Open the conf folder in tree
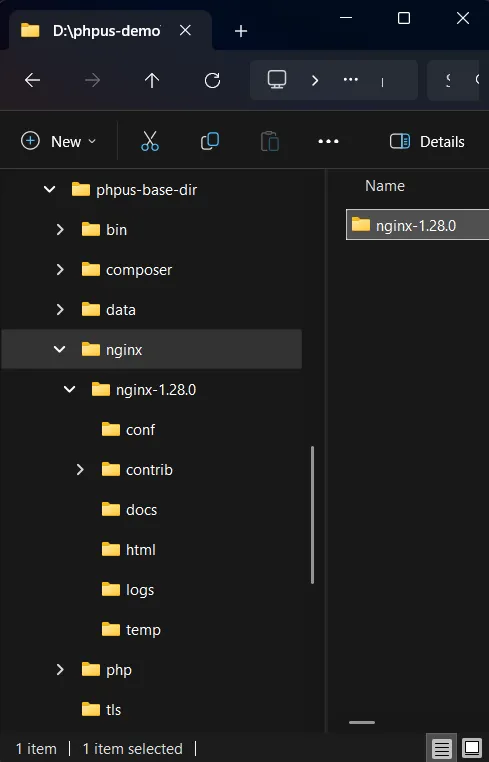 point(140,430)
